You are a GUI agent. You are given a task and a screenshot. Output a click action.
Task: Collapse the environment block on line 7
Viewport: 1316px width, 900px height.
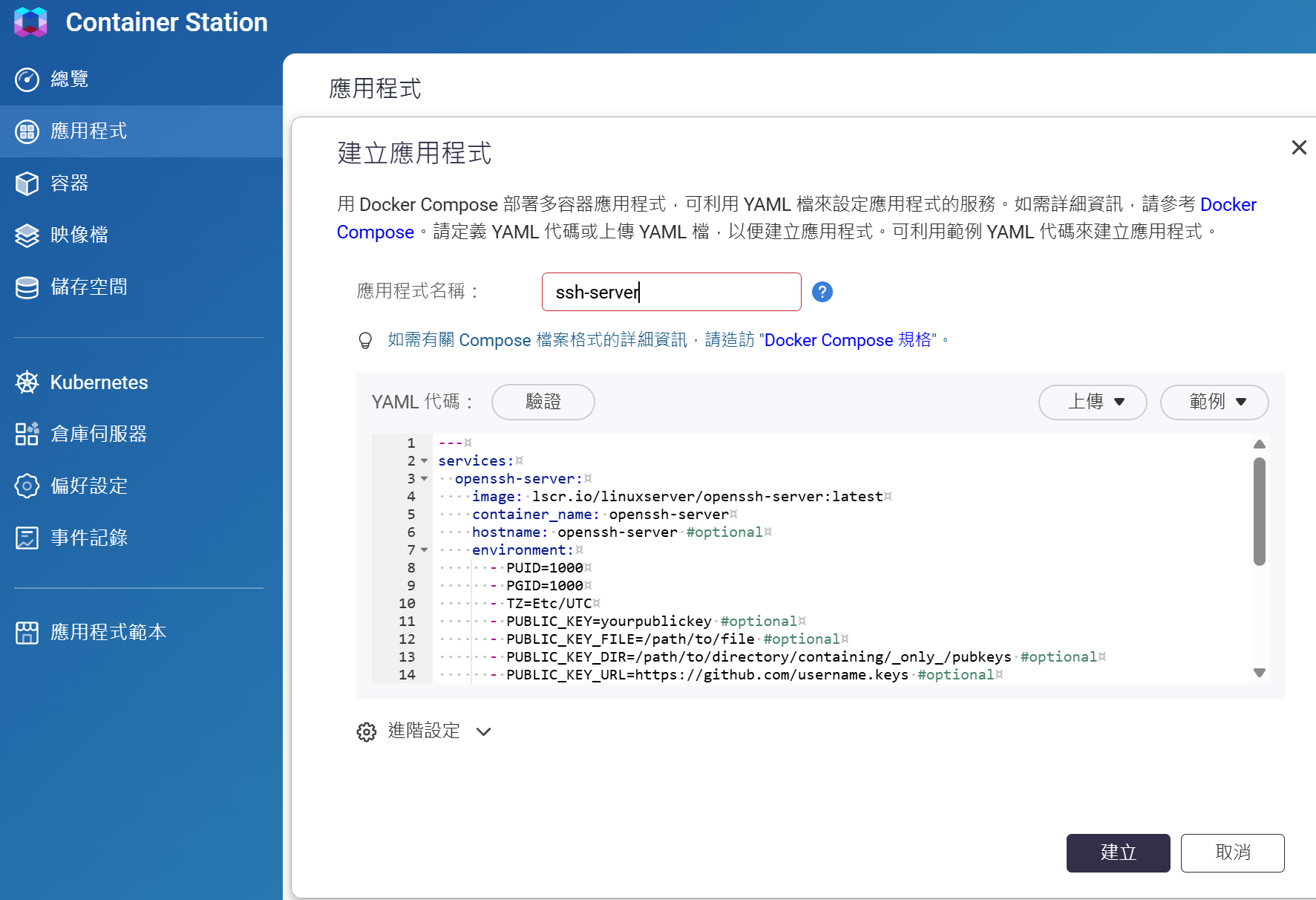(x=425, y=550)
